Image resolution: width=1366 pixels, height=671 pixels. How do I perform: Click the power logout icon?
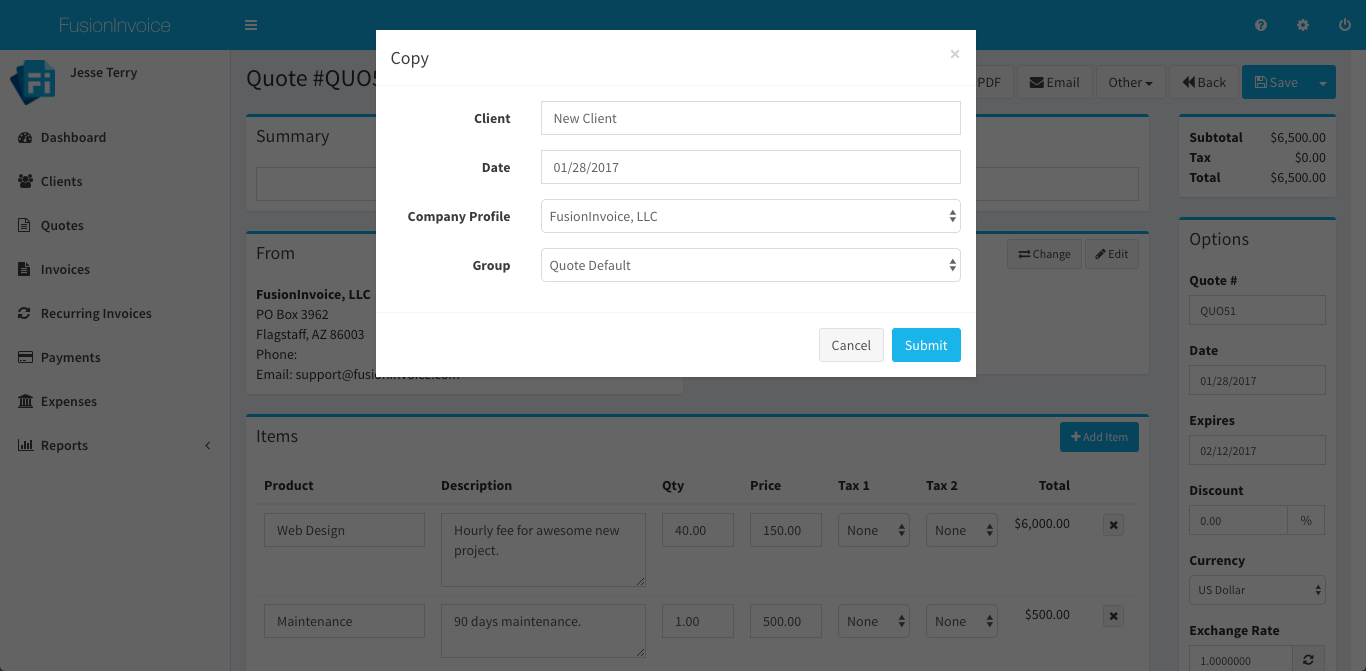click(x=1345, y=25)
